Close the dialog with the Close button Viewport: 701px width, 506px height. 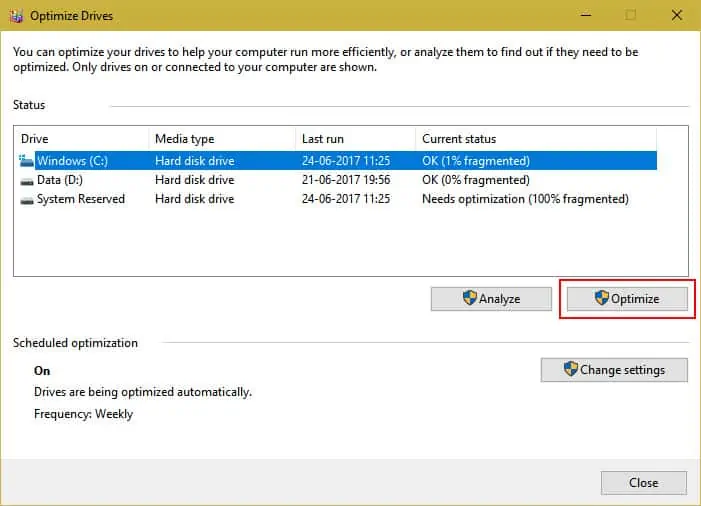(x=643, y=483)
